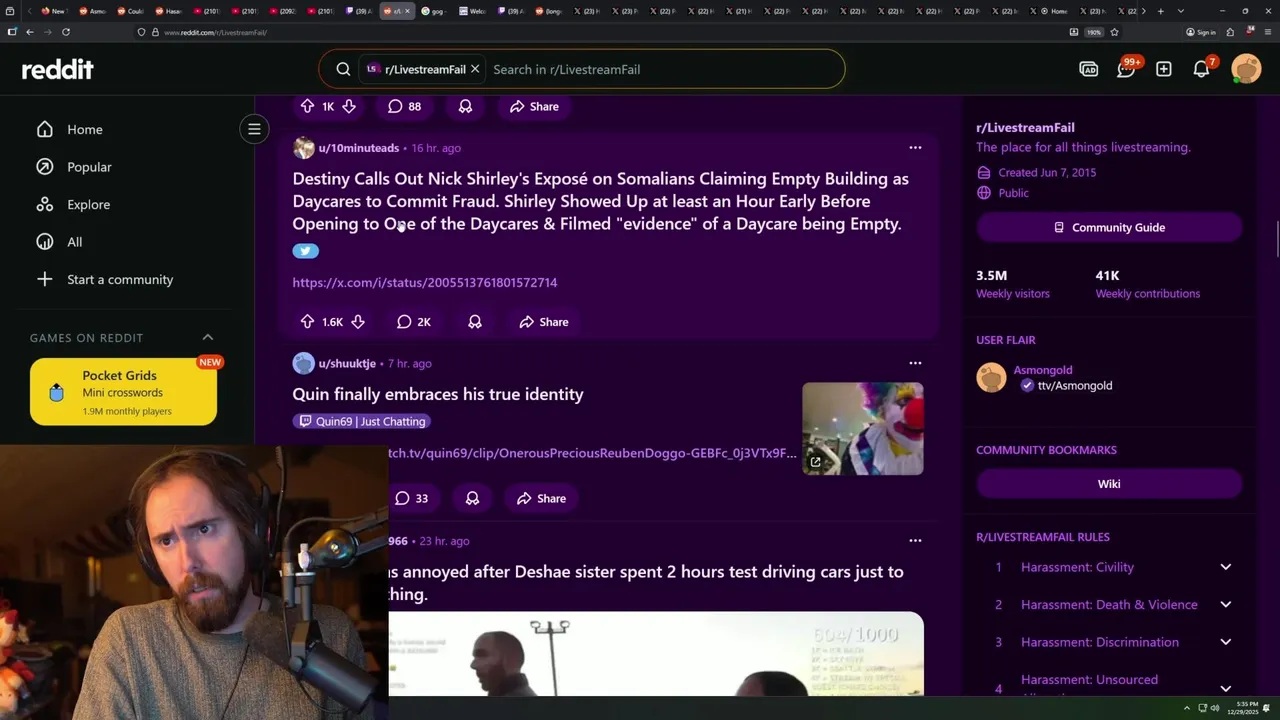
Task: Reload the page
Action: click(x=66, y=32)
